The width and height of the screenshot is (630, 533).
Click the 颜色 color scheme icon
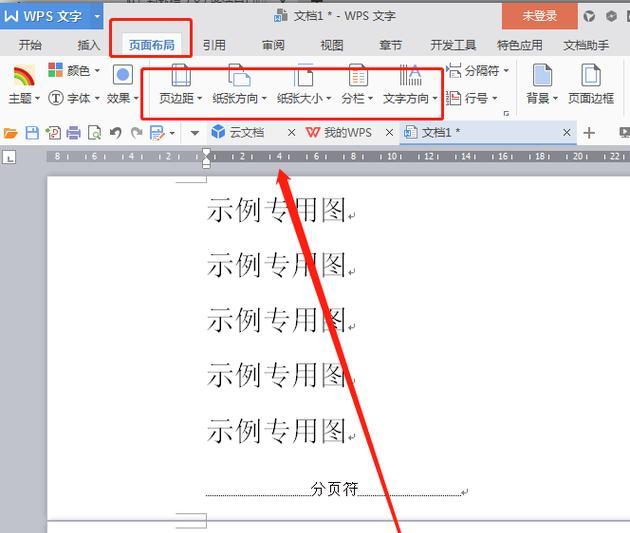(x=55, y=70)
